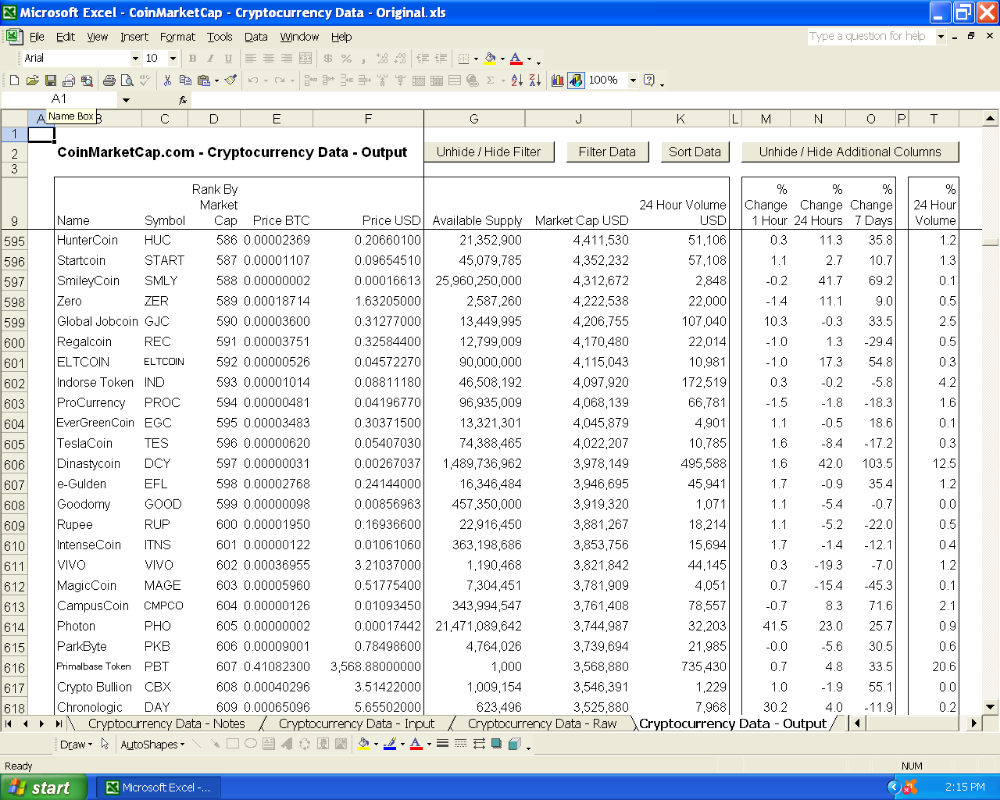Click the system tray clock showing 2:15 PM
Image resolution: width=1000 pixels, height=800 pixels.
pyautogui.click(x=964, y=787)
